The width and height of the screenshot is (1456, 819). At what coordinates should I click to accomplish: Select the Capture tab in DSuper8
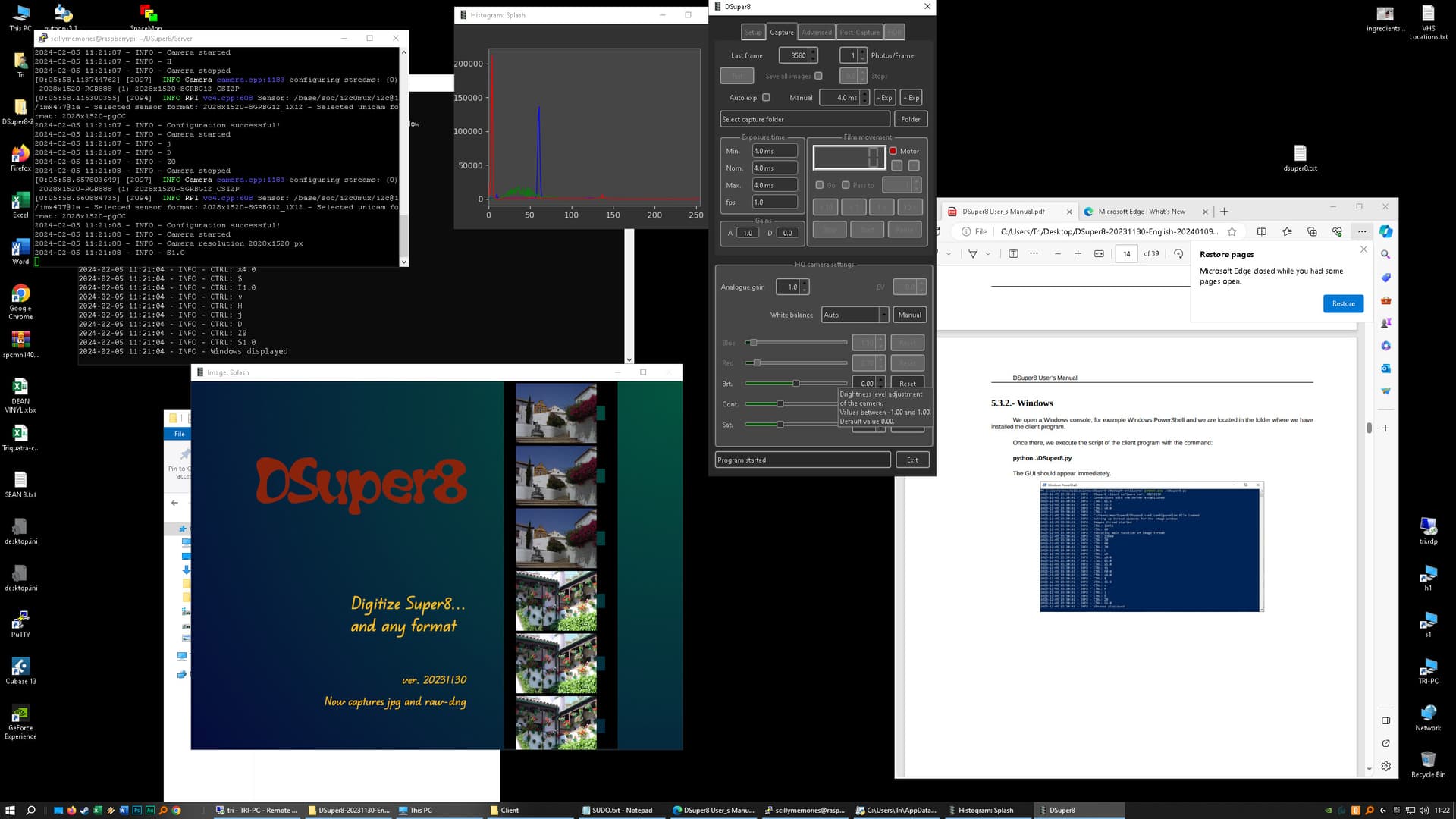[782, 32]
